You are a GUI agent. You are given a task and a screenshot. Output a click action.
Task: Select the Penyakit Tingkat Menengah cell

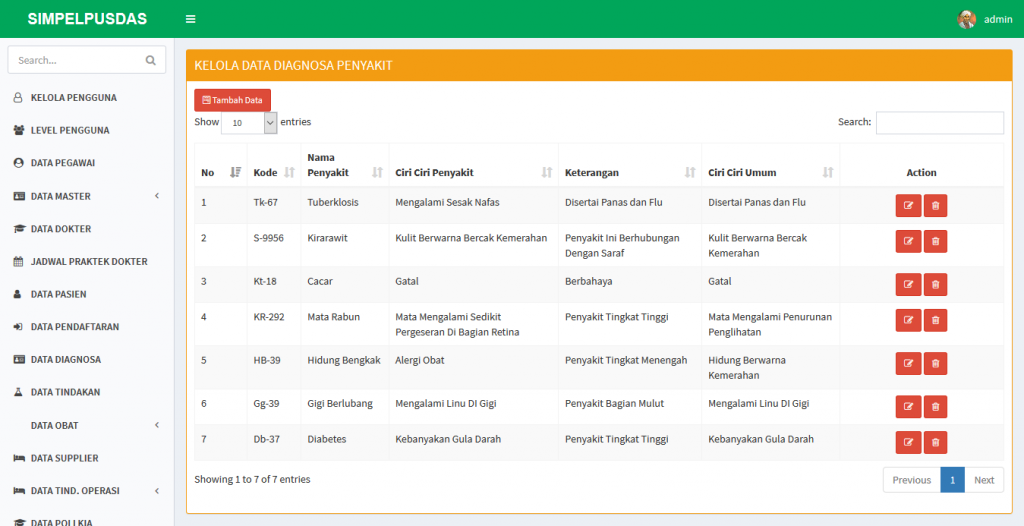click(x=630, y=367)
